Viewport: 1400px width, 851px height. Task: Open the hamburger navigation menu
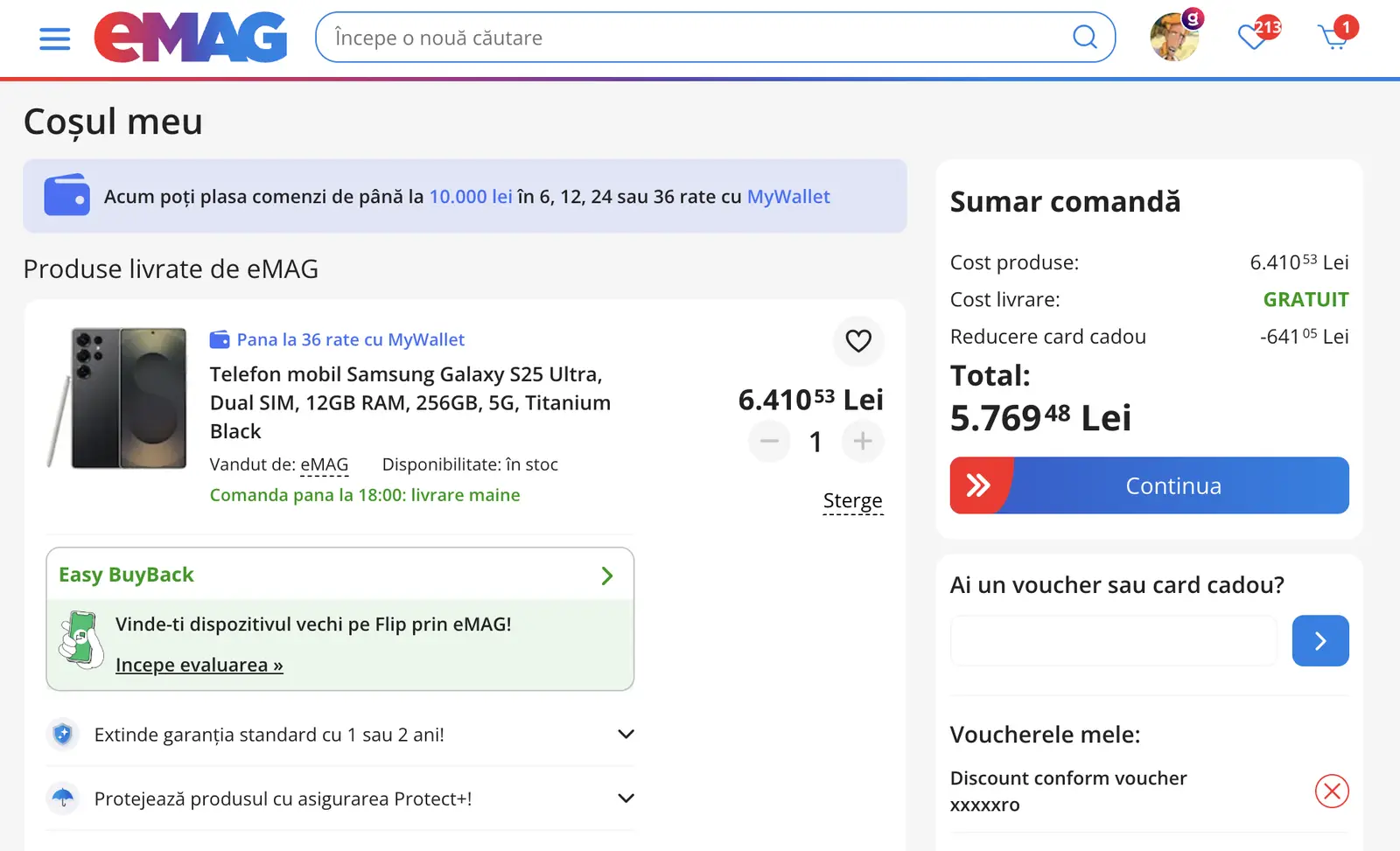54,38
